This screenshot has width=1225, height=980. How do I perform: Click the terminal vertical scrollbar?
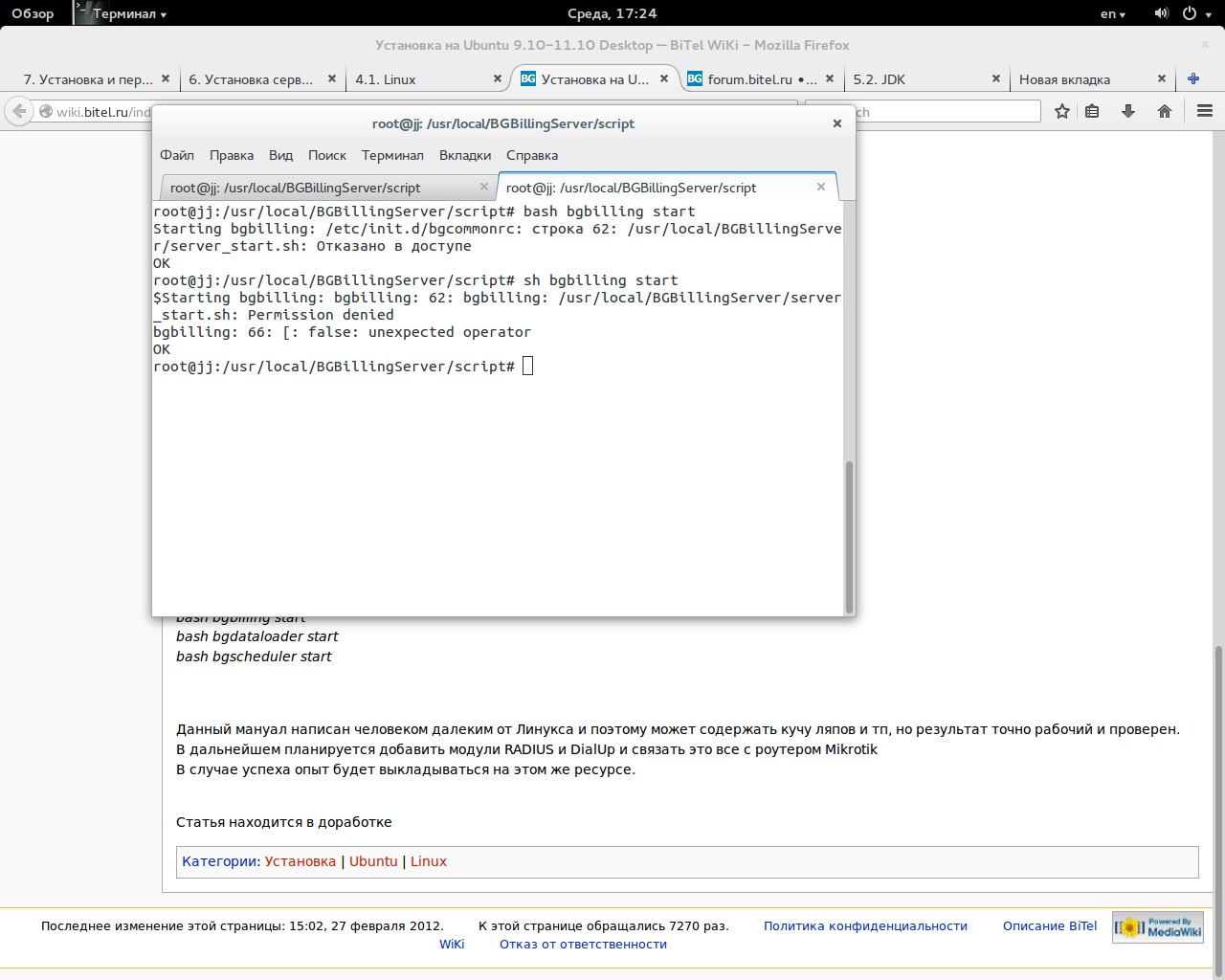pos(849,536)
